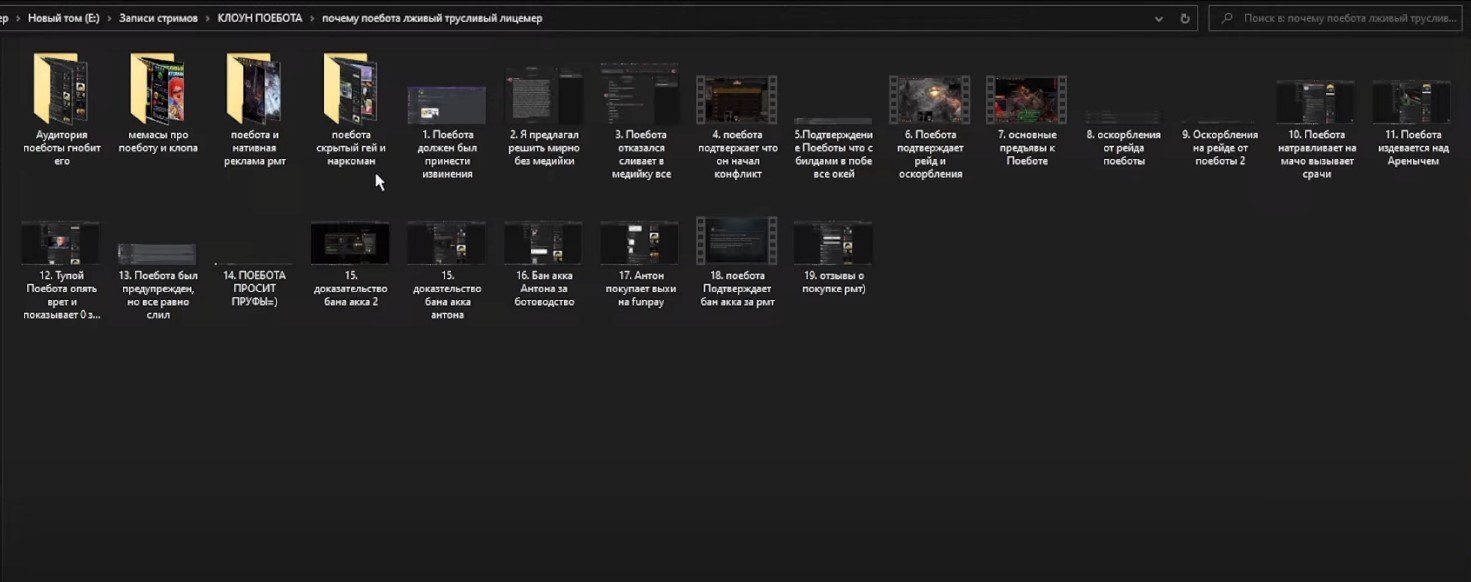Open video "2. Я предлагал решить мирно"
The image size is (1471, 582).
[x=544, y=101]
